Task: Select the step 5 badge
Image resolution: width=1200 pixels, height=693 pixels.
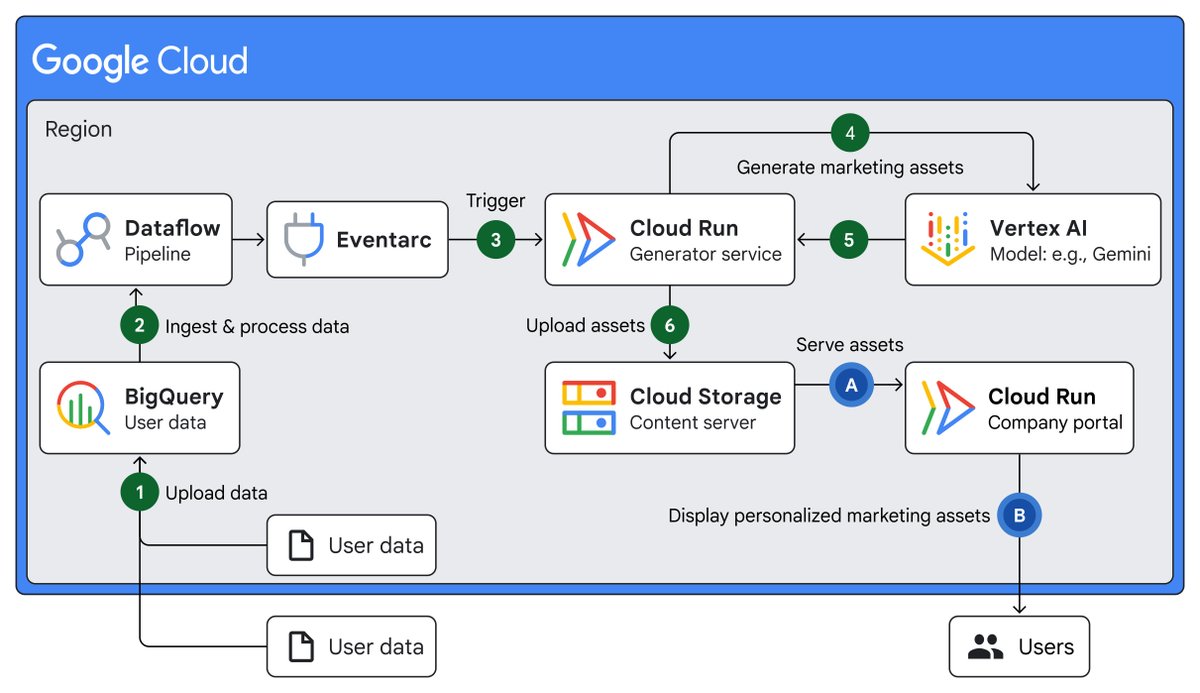Action: click(x=848, y=239)
